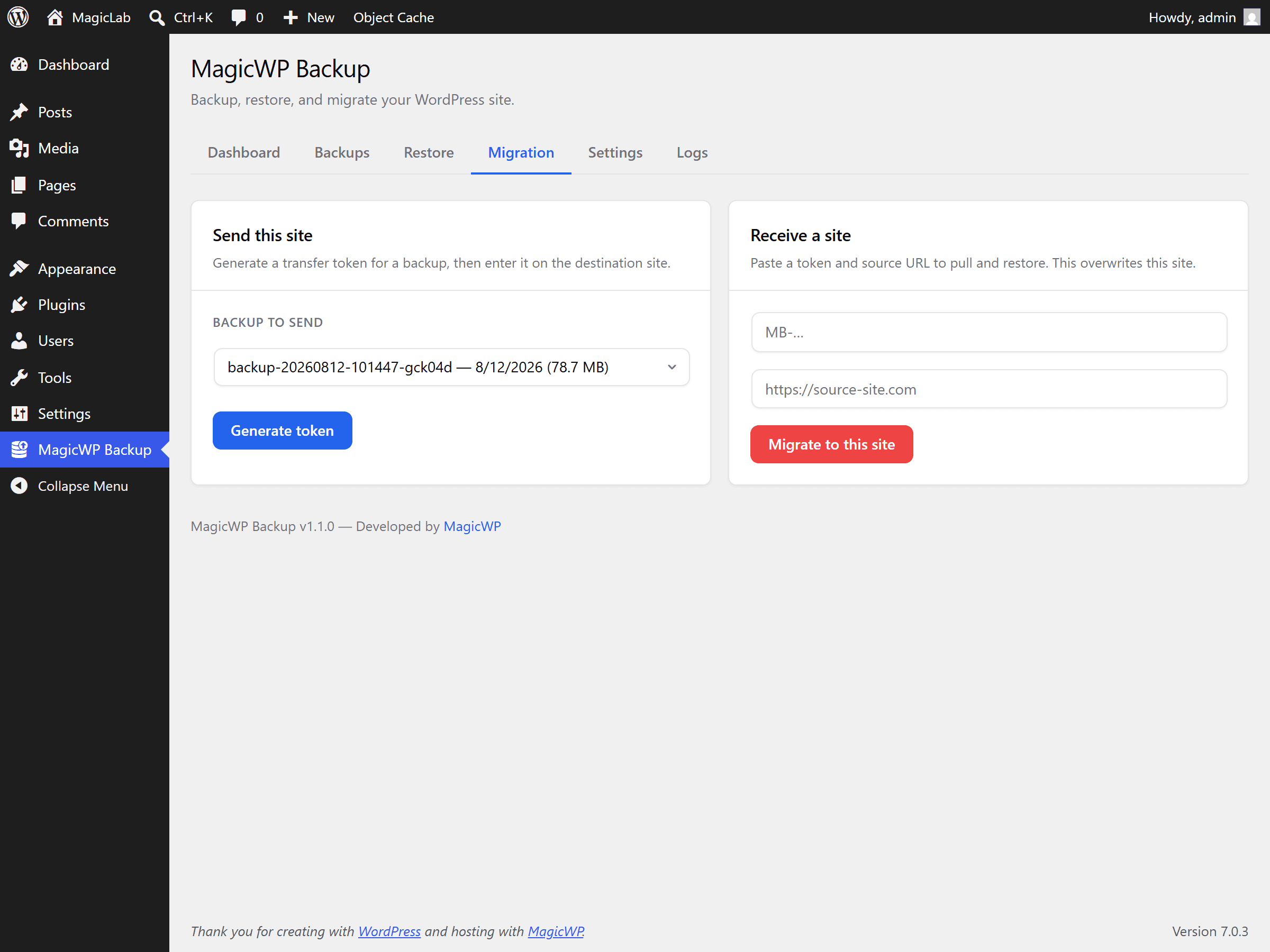Open Appearance in the sidebar menu
Image resolution: width=1270 pixels, height=952 pixels.
point(77,269)
